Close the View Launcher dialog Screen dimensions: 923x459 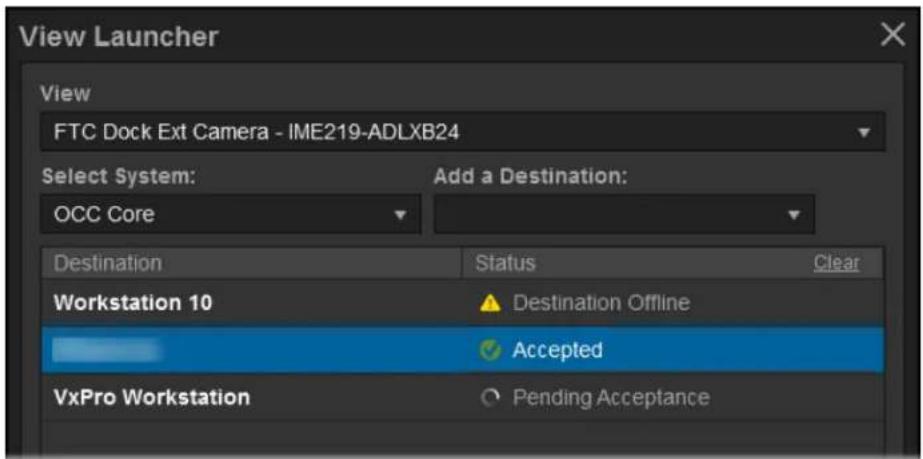[x=892, y=36]
